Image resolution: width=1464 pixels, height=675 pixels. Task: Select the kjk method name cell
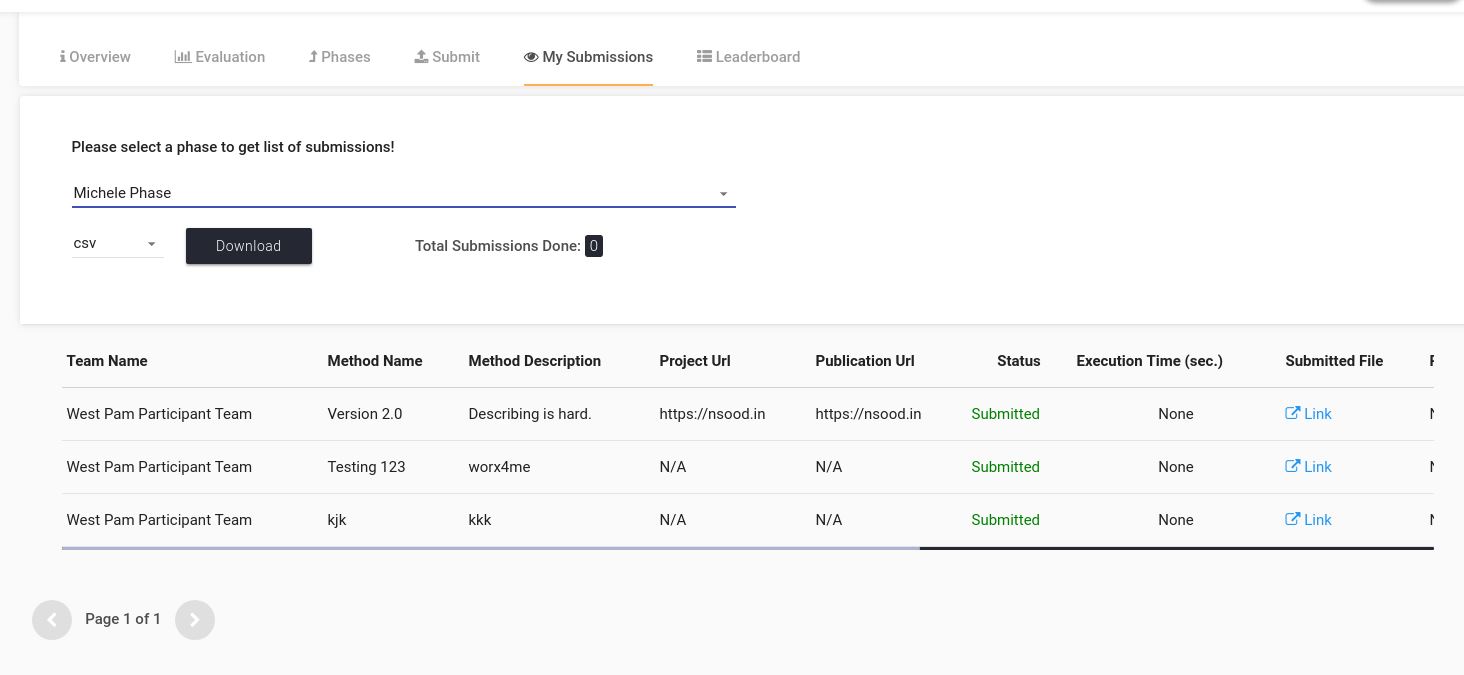(337, 520)
